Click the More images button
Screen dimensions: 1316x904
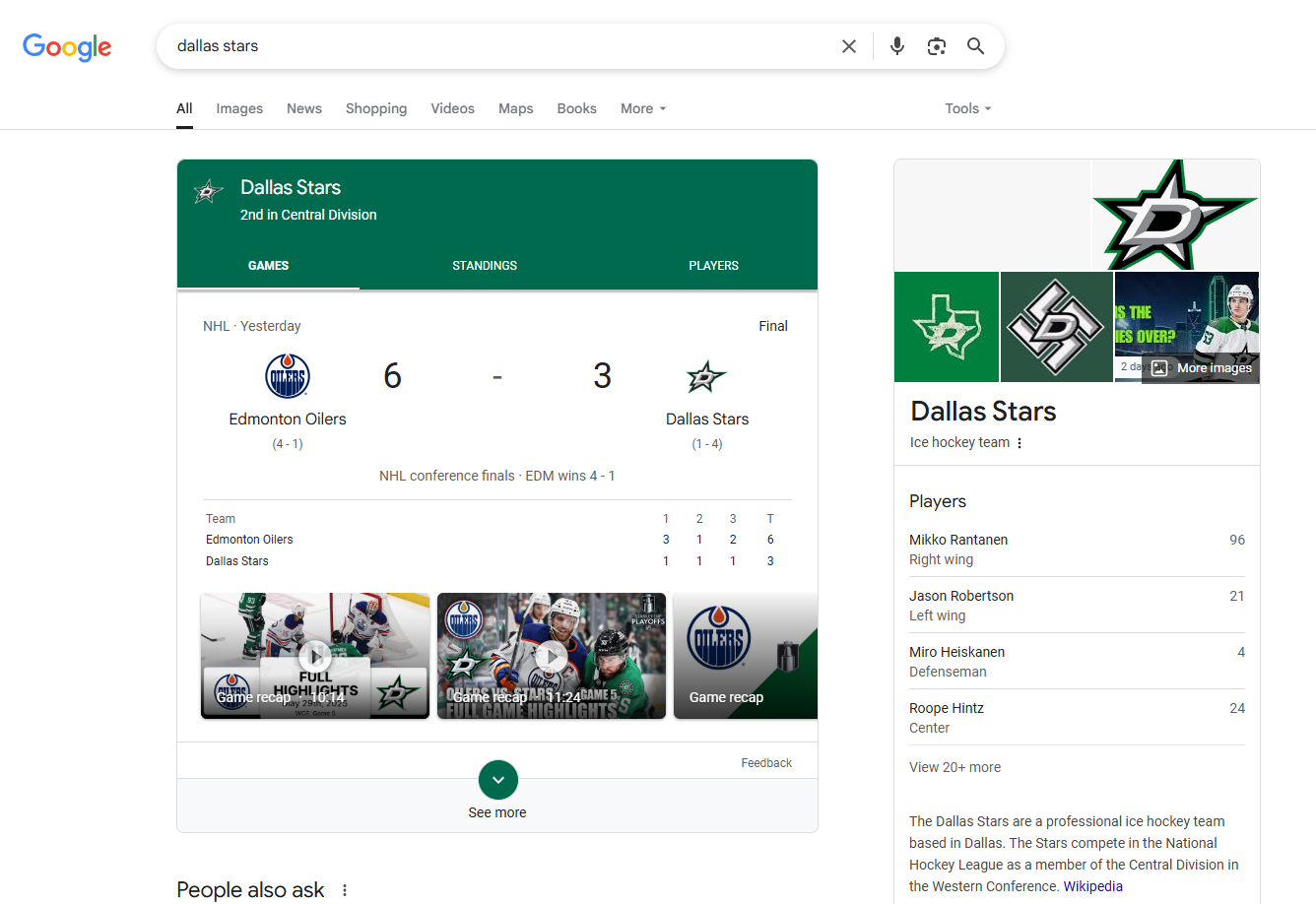[x=1201, y=368]
